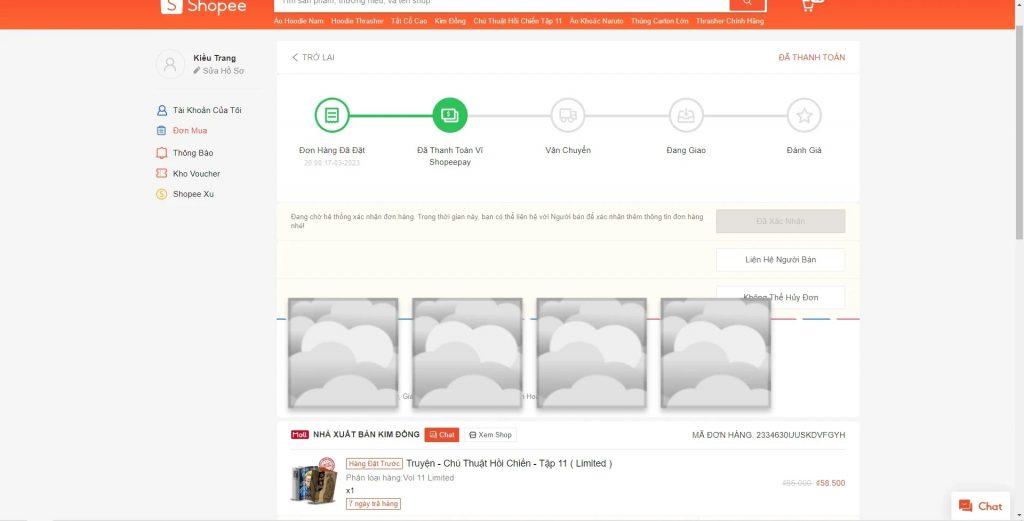Click the ĐÃ THANH TOÁN status text
The image size is (1024, 521).
(x=812, y=57)
